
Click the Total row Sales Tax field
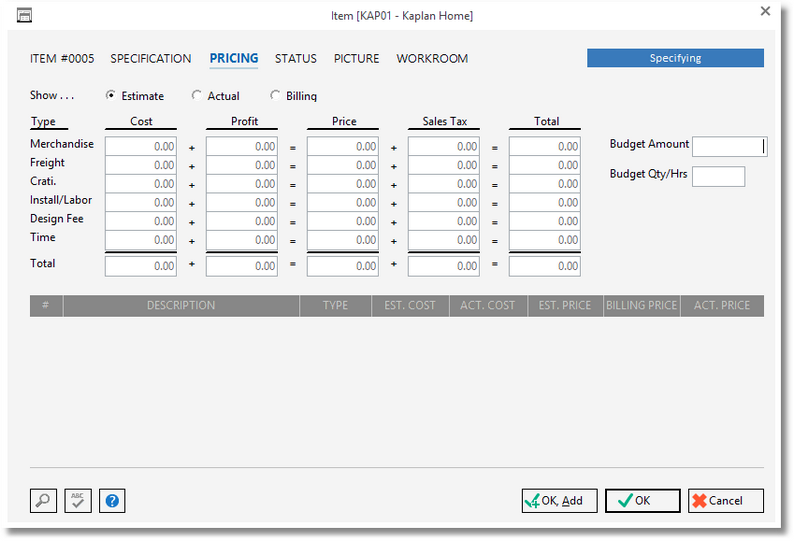(x=444, y=266)
